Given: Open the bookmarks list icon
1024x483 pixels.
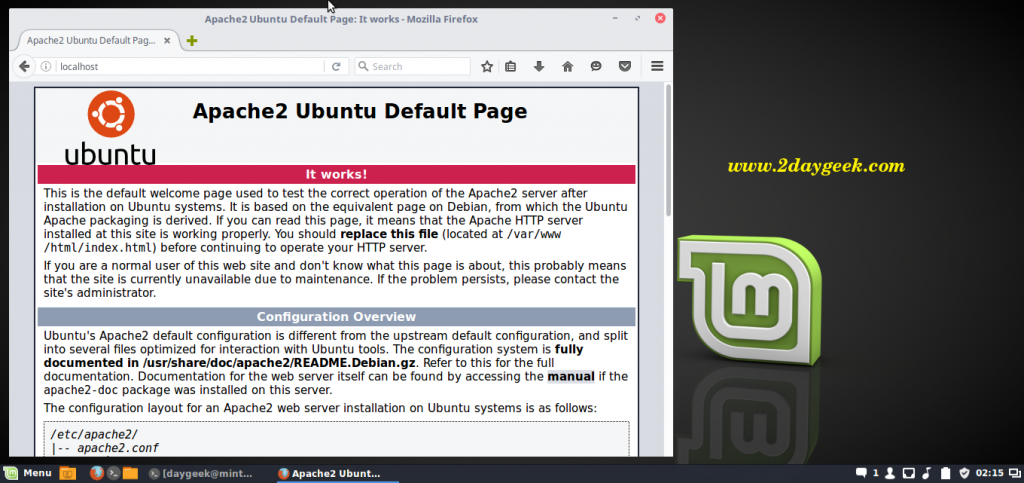Looking at the screenshot, I should tap(511, 66).
